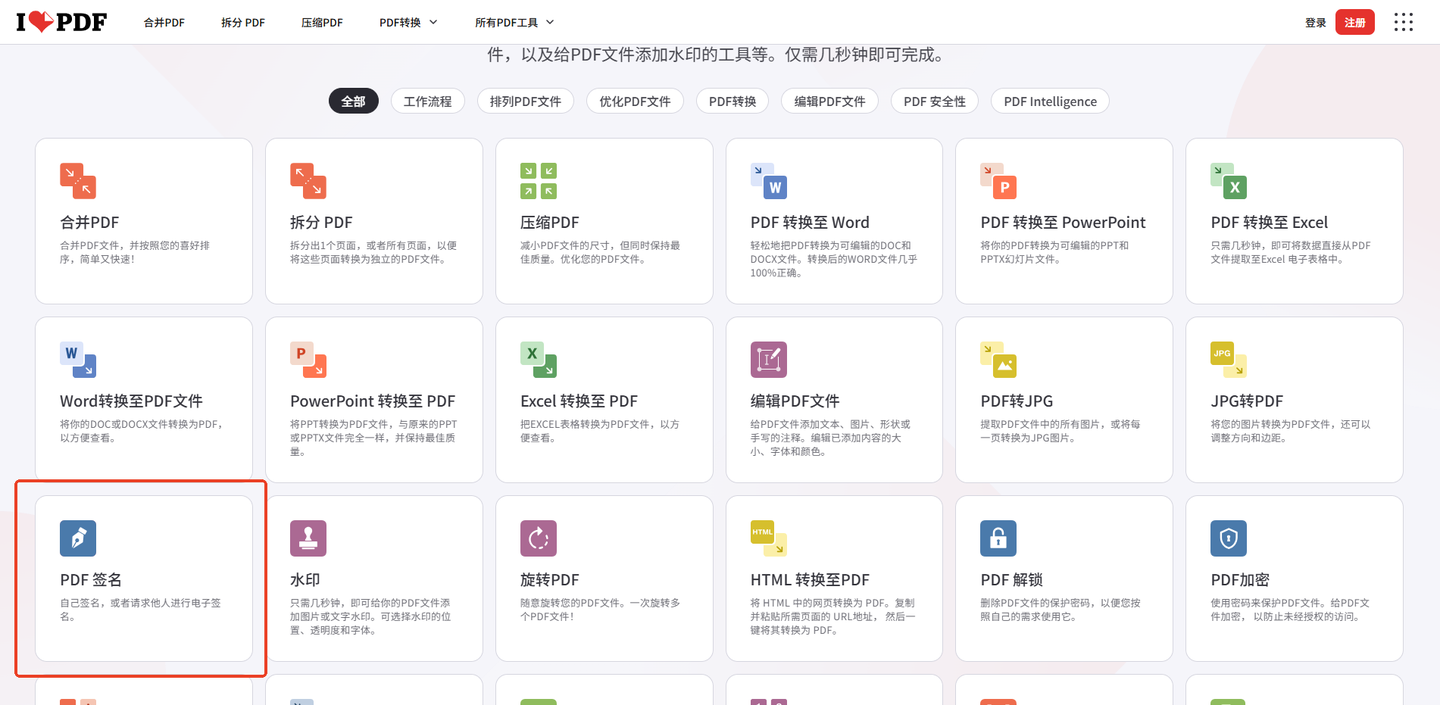Open the PDF 转换至 Word card title
Image resolution: width=1440 pixels, height=705 pixels.
pyautogui.click(x=810, y=222)
